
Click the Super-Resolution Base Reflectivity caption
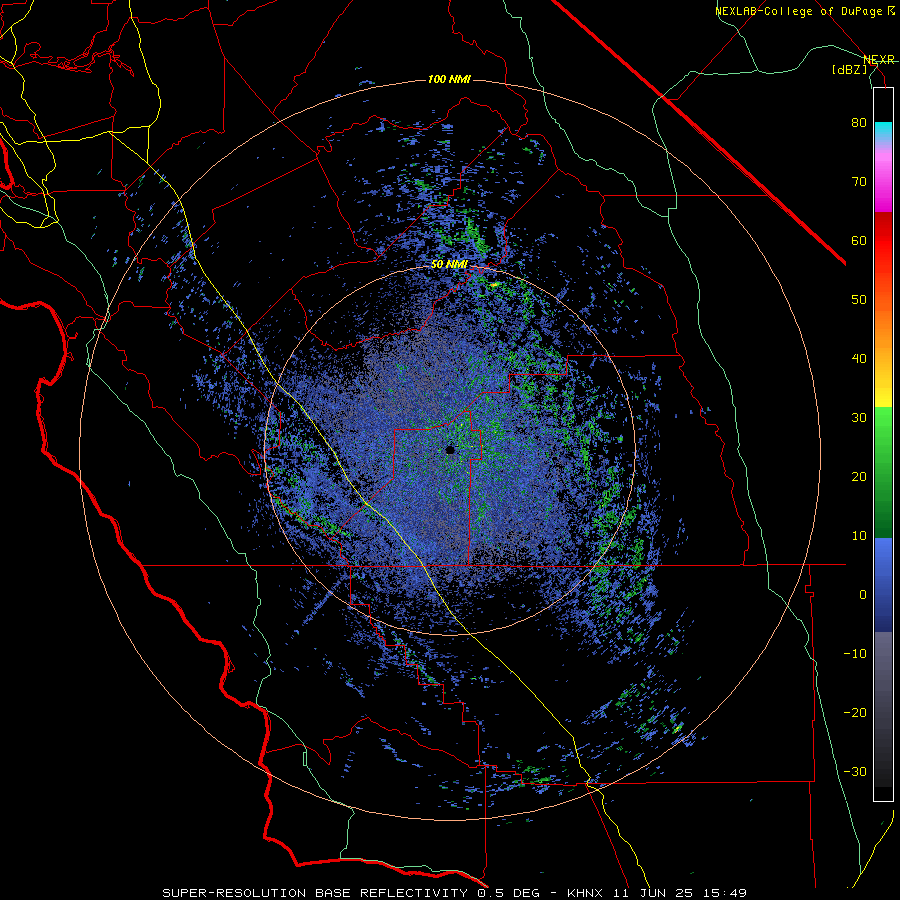pos(454,893)
